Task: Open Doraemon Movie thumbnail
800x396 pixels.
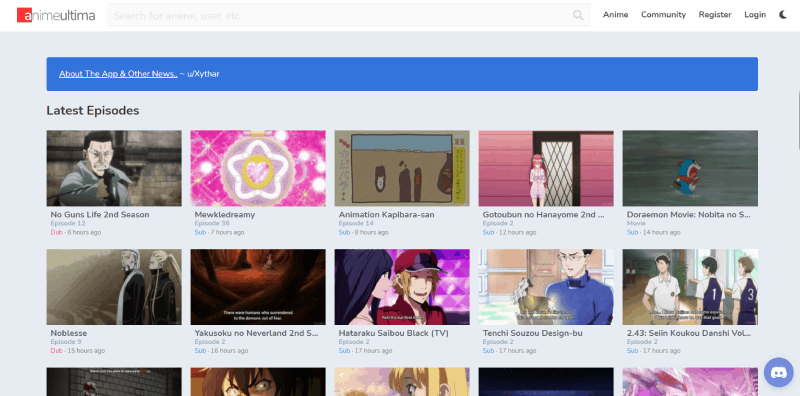Action: (x=690, y=168)
